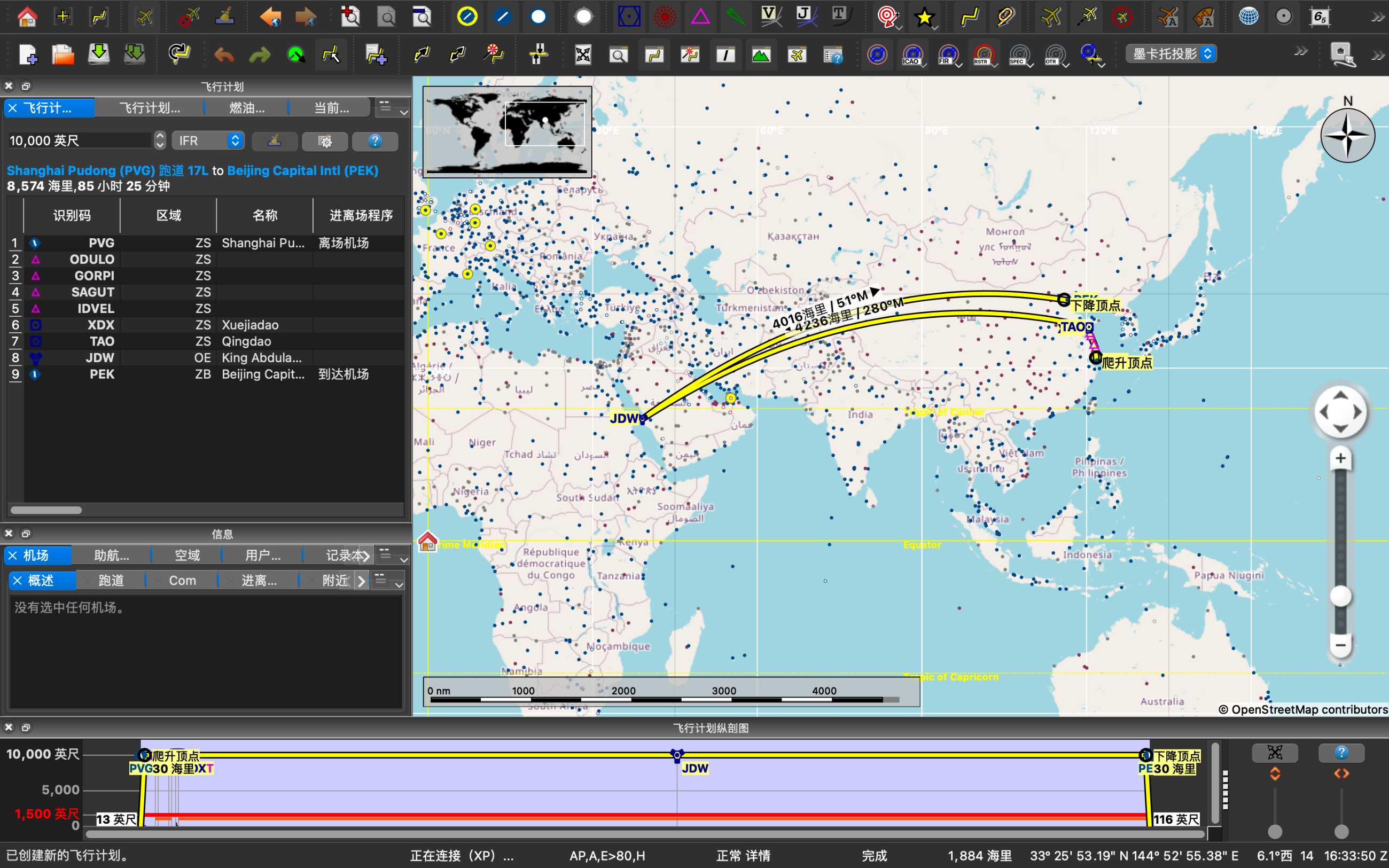Switch to the Com tab

[182, 581]
